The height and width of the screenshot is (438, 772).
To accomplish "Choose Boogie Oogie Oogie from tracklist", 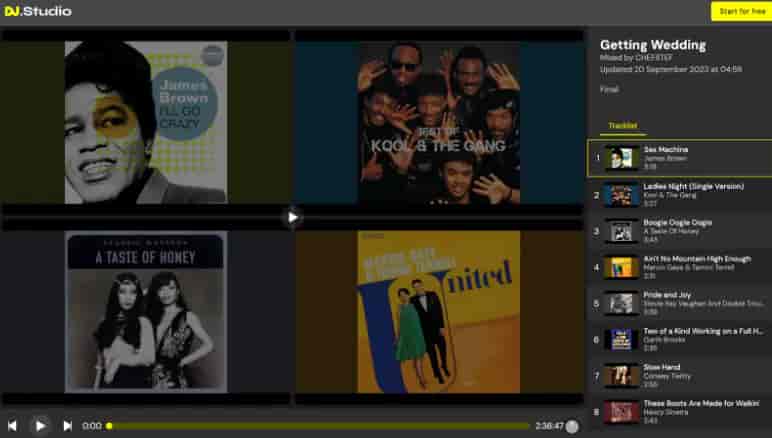I will point(680,230).
